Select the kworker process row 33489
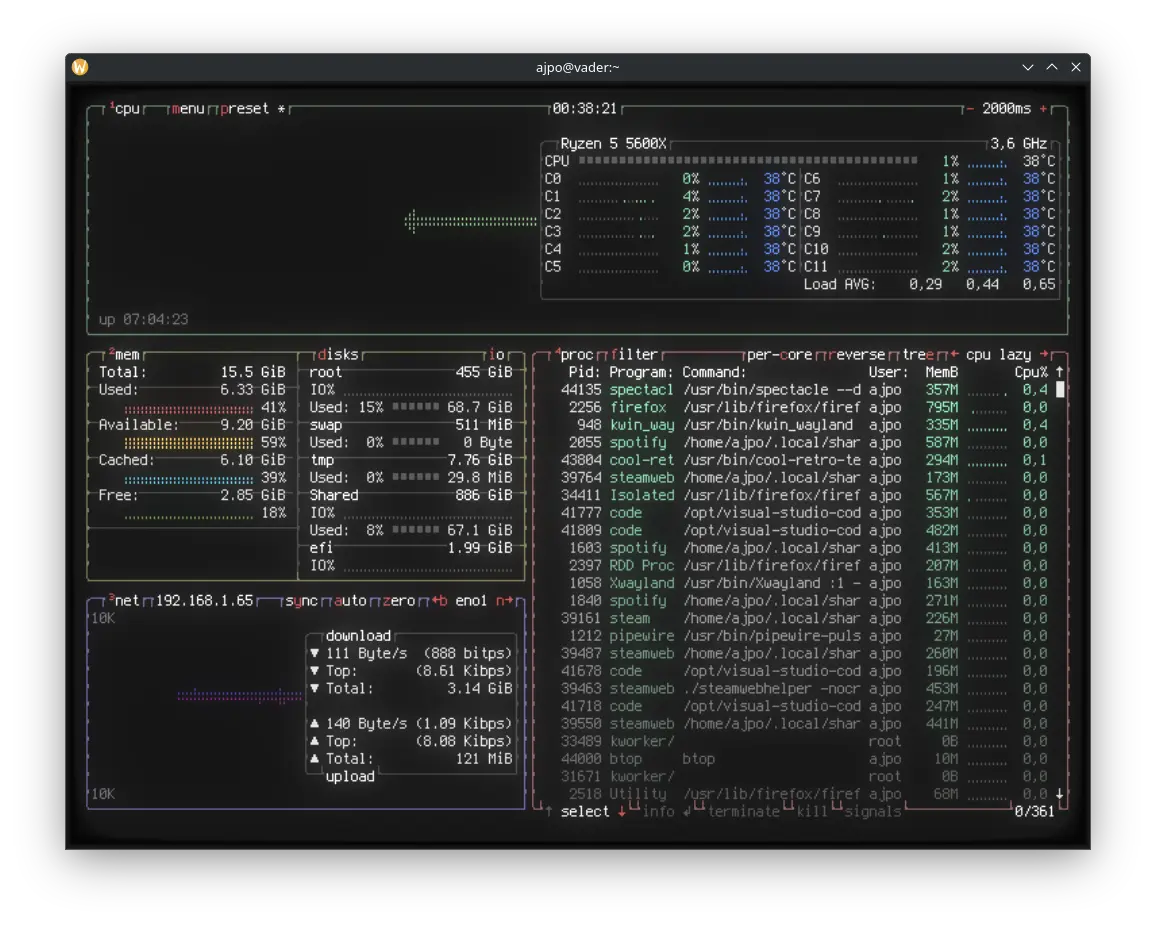 (804, 741)
